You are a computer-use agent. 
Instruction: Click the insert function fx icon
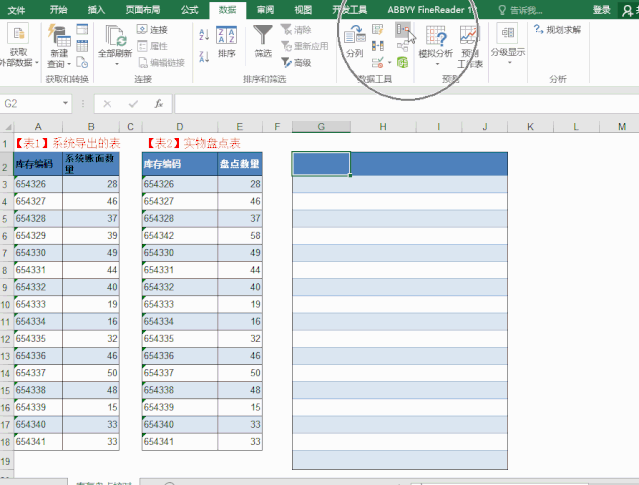pyautogui.click(x=158, y=103)
